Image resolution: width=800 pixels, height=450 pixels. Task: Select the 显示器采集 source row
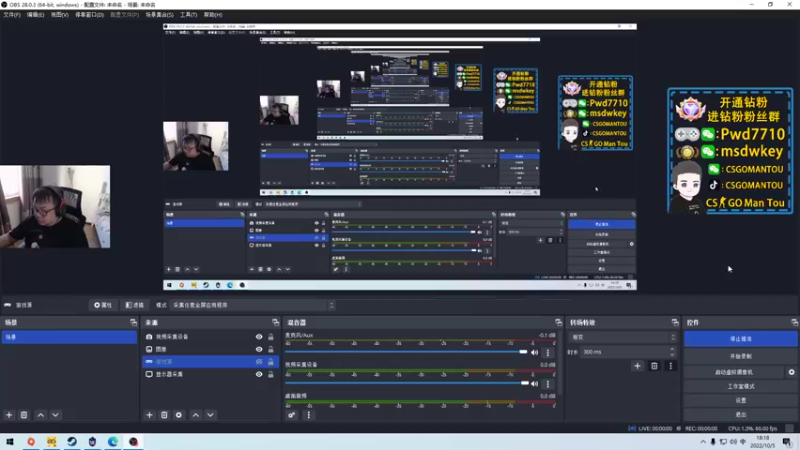[210, 374]
